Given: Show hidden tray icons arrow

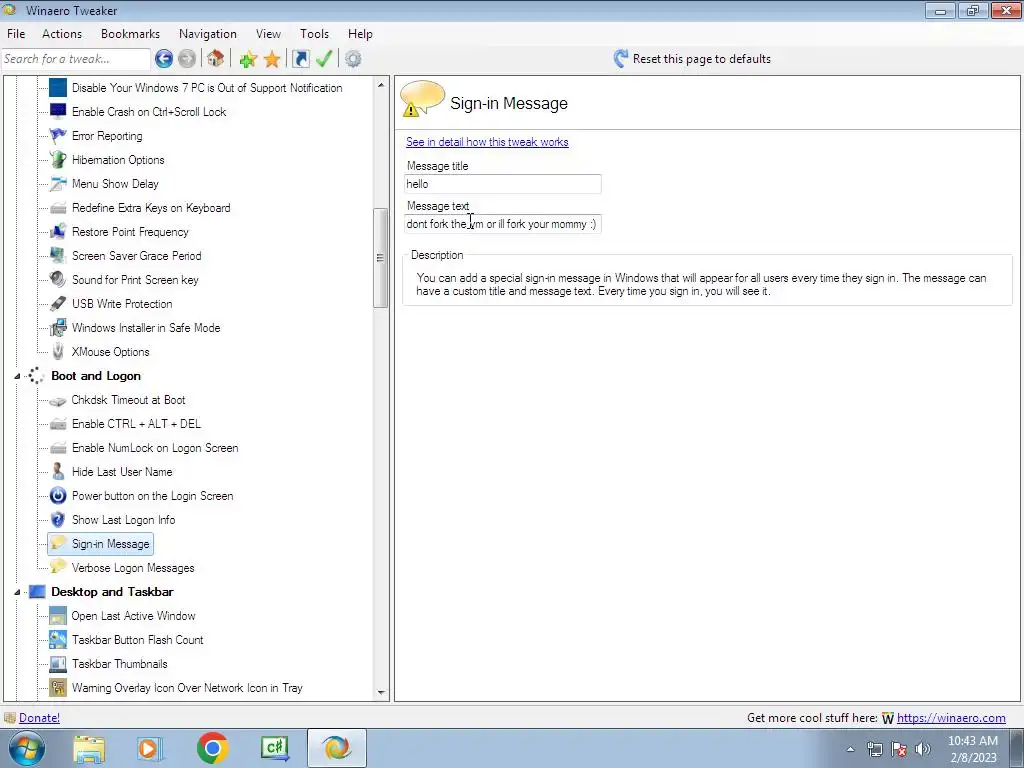Looking at the screenshot, I should [850, 749].
